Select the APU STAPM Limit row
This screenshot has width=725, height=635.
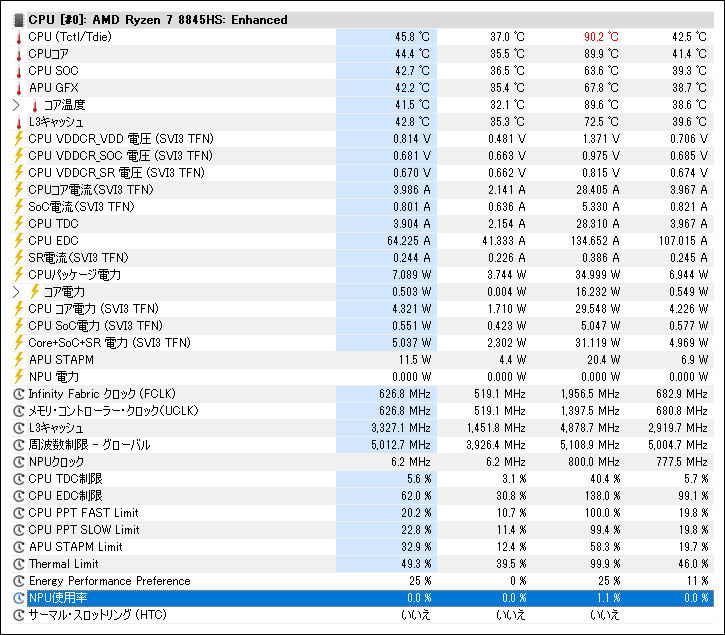(362, 547)
